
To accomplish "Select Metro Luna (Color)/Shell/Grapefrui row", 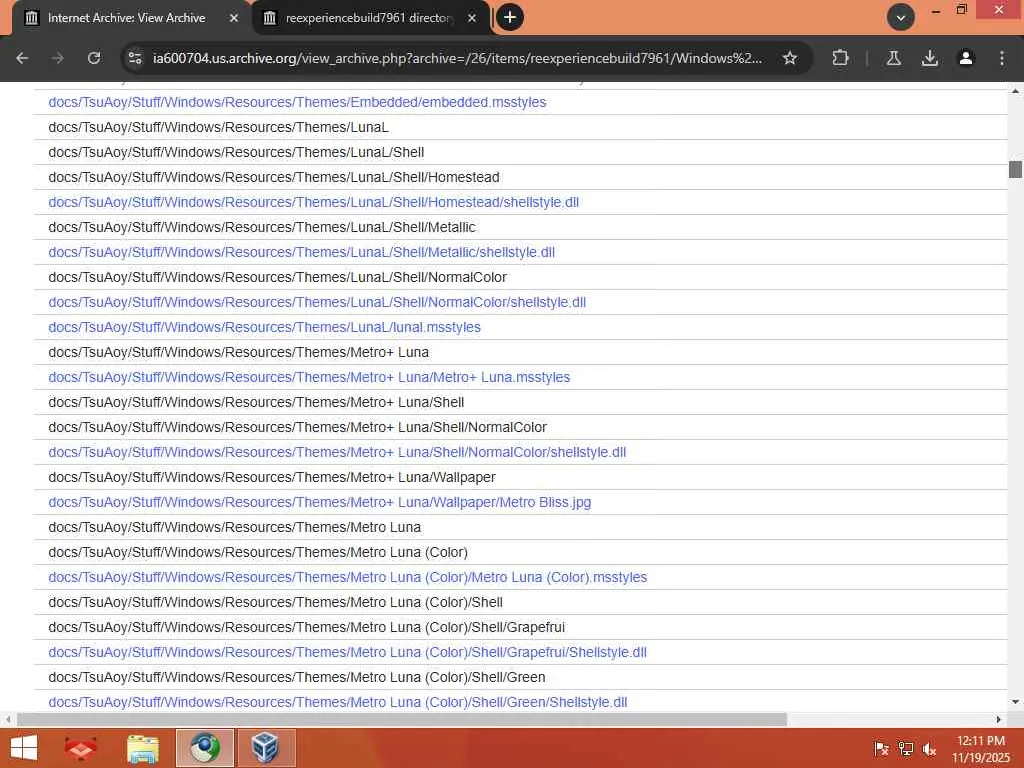I will (x=520, y=628).
